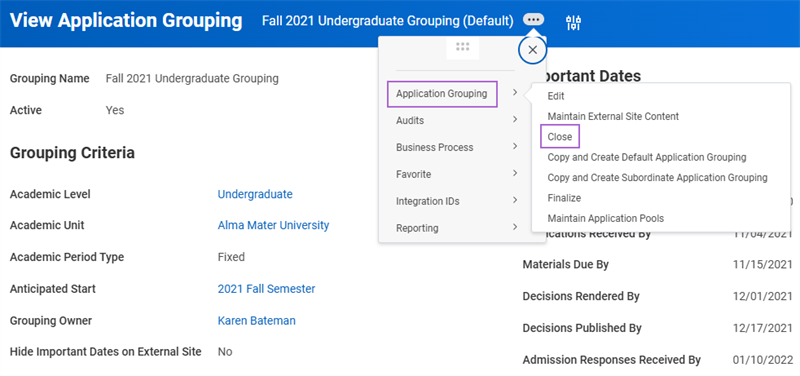Click the Academic Period Type value Fixed
The width and height of the screenshot is (800, 376).
point(231,257)
